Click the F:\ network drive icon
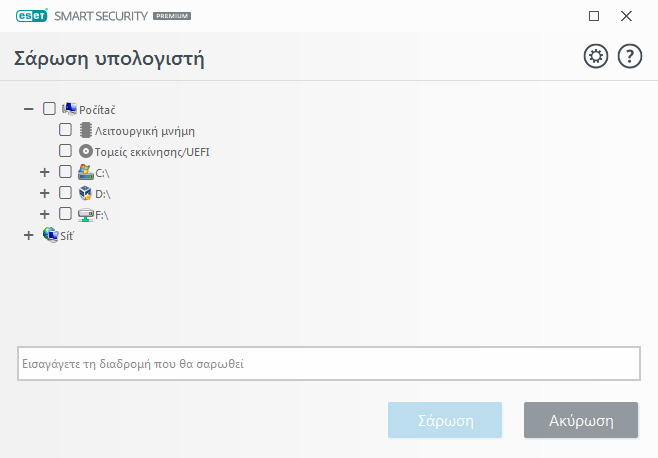Viewport: 658px width, 458px height. (x=85, y=214)
